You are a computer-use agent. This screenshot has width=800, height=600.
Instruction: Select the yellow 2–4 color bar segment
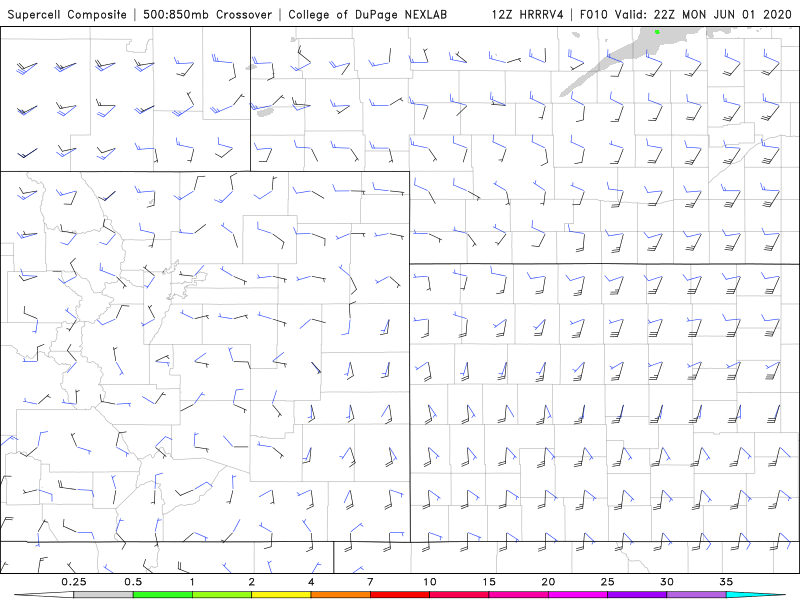pos(281,595)
